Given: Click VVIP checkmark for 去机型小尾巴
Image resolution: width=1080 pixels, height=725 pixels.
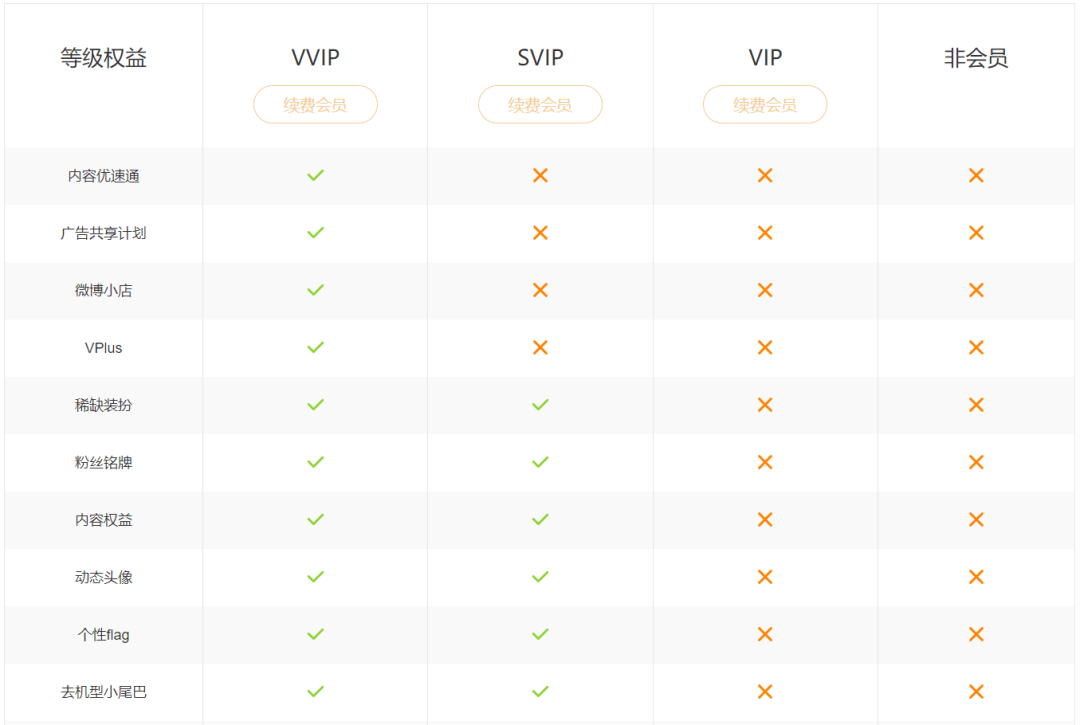Looking at the screenshot, I should [315, 691].
